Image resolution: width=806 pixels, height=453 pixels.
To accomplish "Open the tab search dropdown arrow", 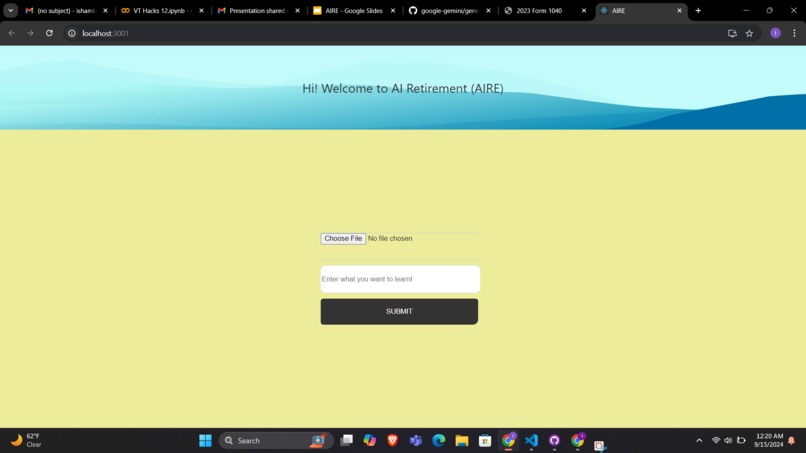I will pyautogui.click(x=10, y=11).
